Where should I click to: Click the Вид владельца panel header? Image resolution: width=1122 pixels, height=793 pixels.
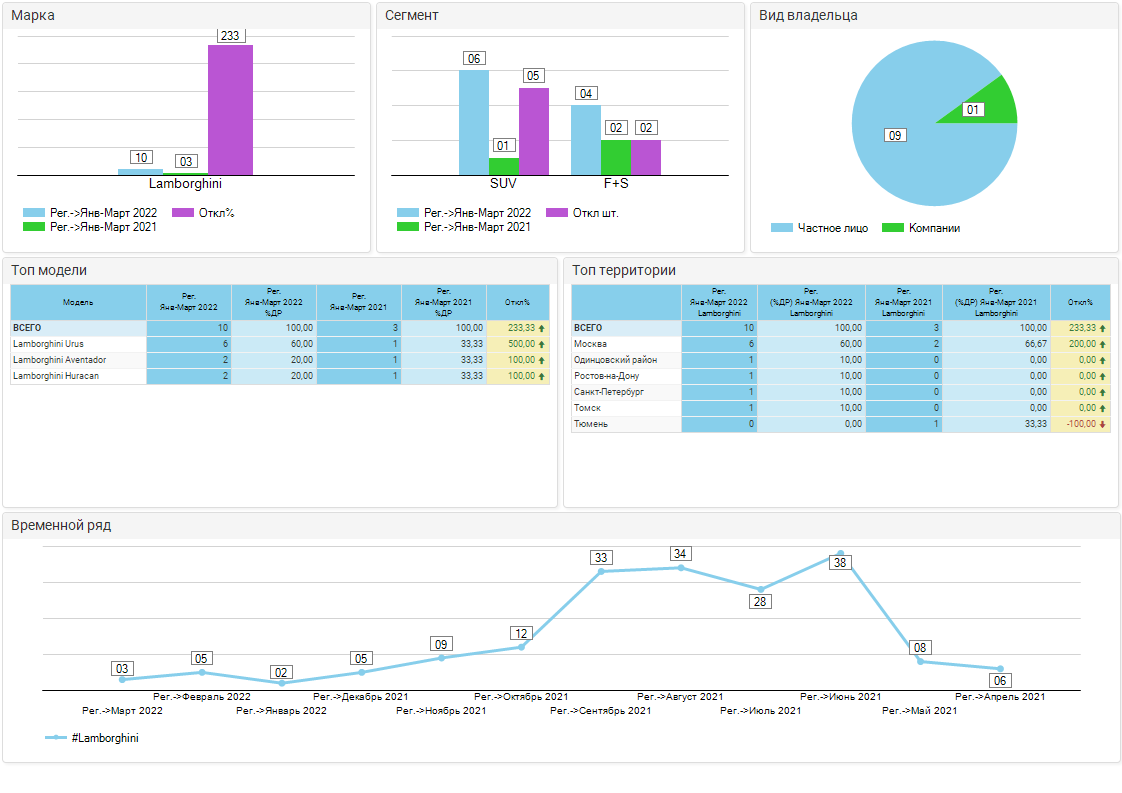pyautogui.click(x=808, y=15)
